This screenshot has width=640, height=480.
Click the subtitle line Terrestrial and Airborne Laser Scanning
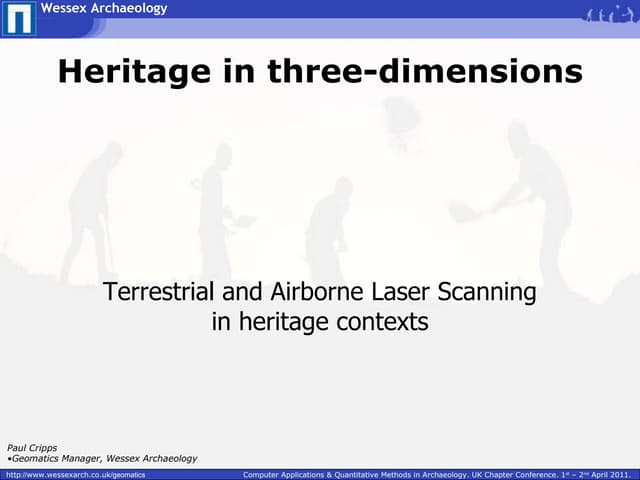pyautogui.click(x=320, y=292)
